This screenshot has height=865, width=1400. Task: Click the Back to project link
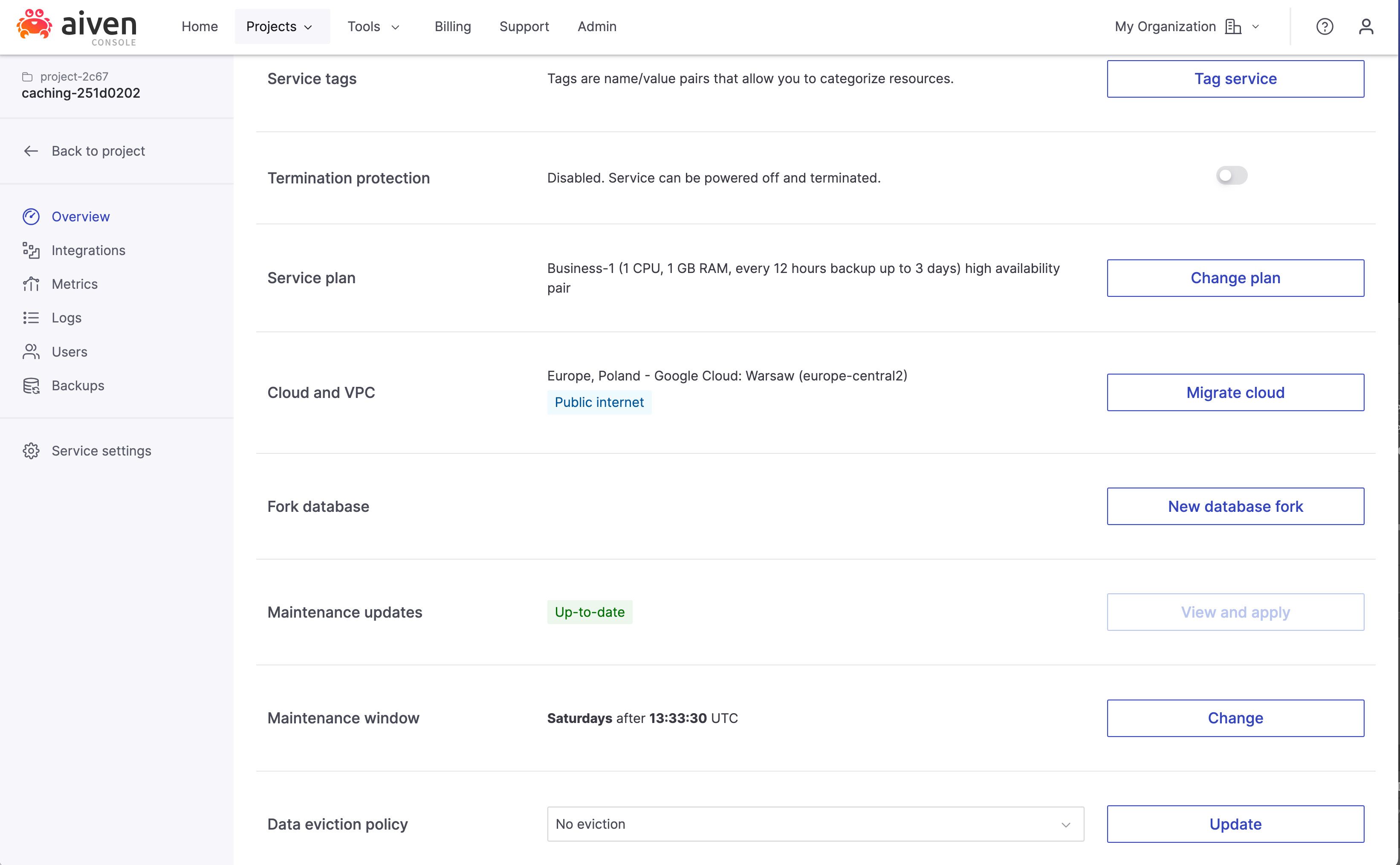coord(98,151)
